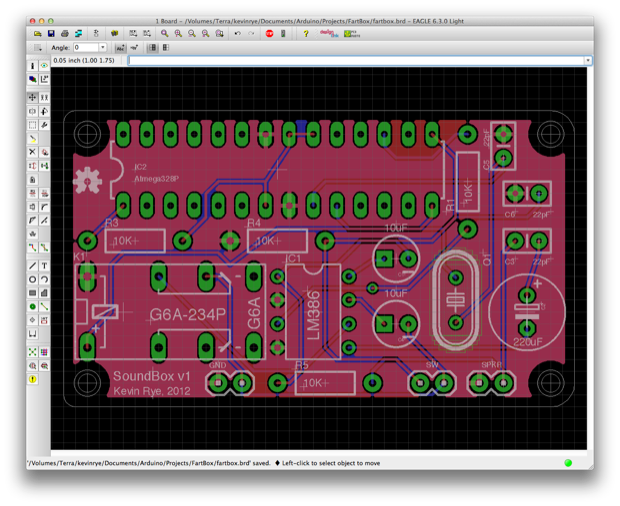Click the green status indicator light
This screenshot has height=506, width=620.
[568, 463]
